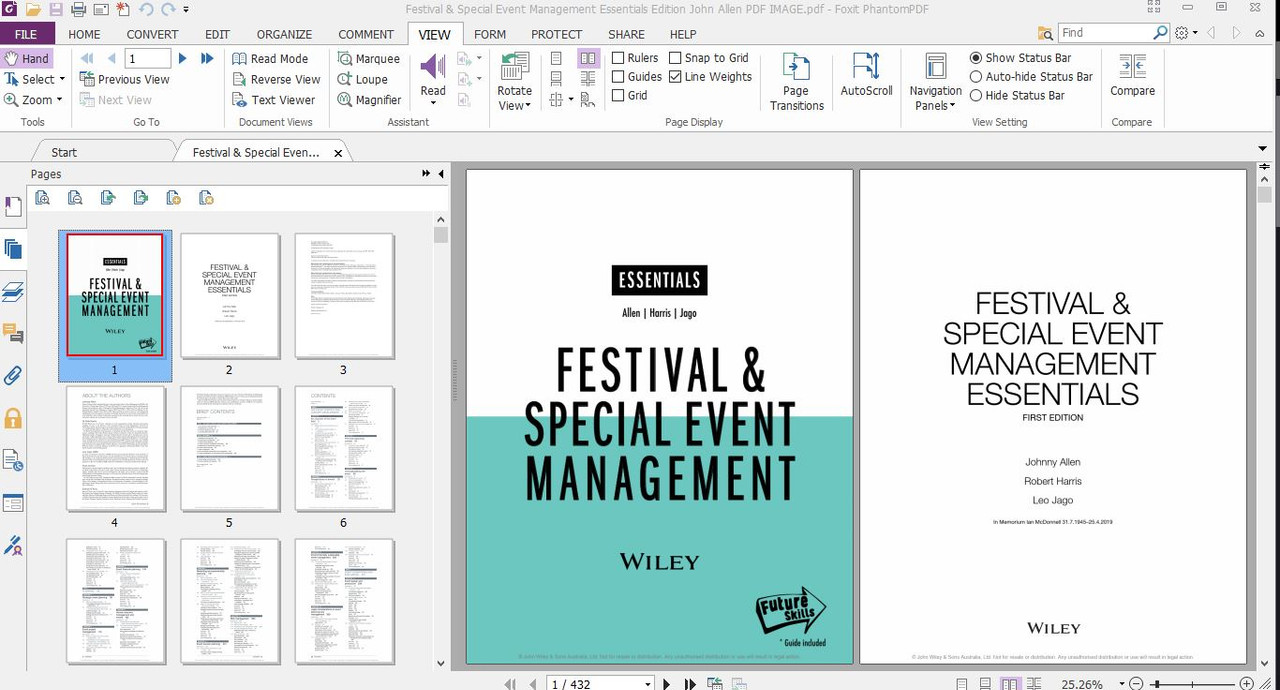Click zoom in plus in status bar

pos(1247,684)
